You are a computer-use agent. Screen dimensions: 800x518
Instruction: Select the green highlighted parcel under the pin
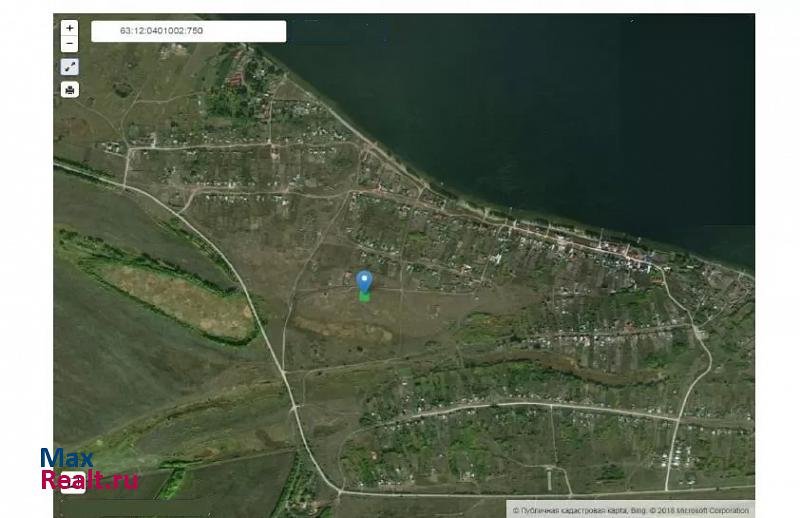(x=364, y=296)
